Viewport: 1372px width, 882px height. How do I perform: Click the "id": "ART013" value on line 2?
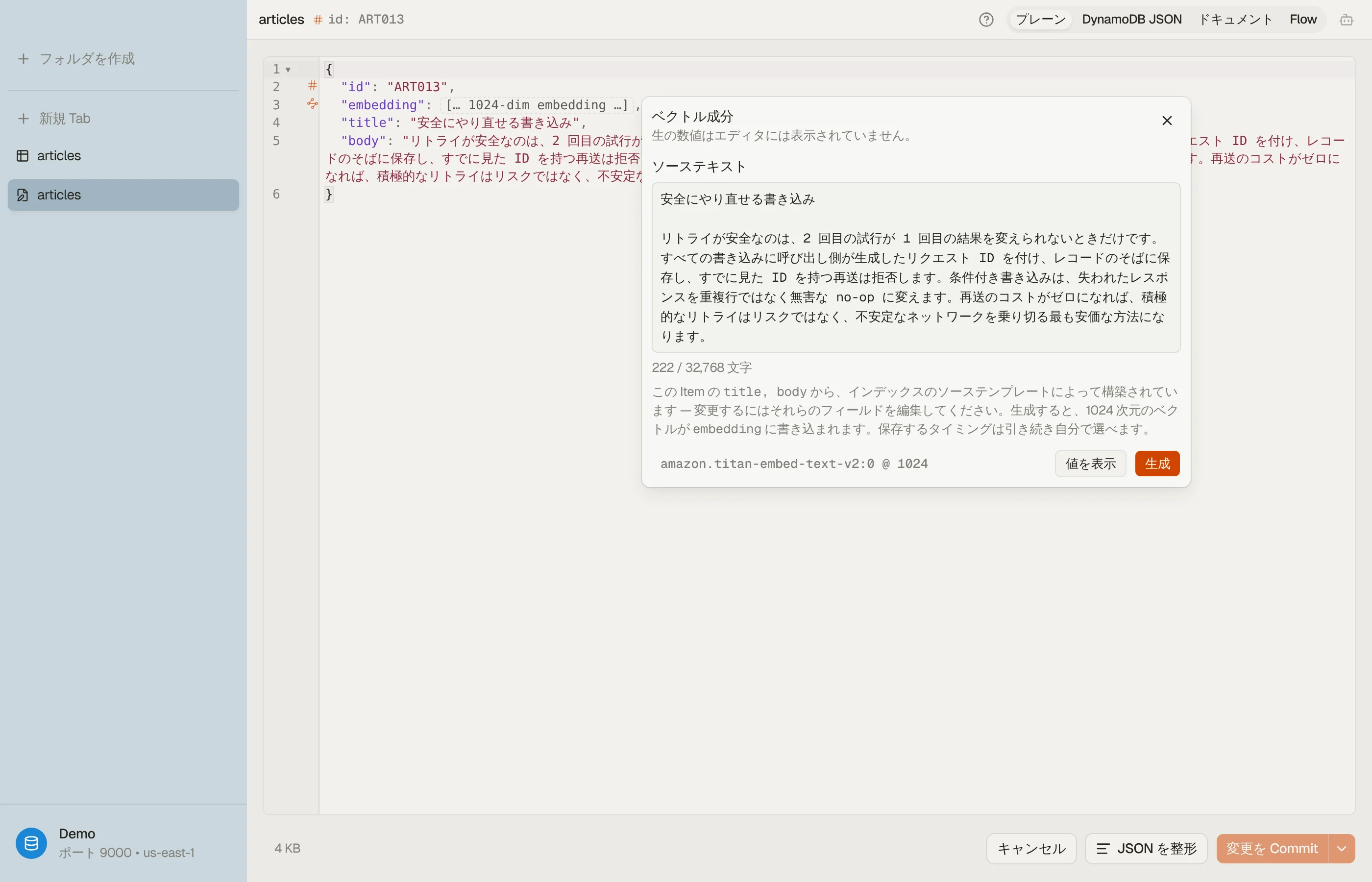416,86
